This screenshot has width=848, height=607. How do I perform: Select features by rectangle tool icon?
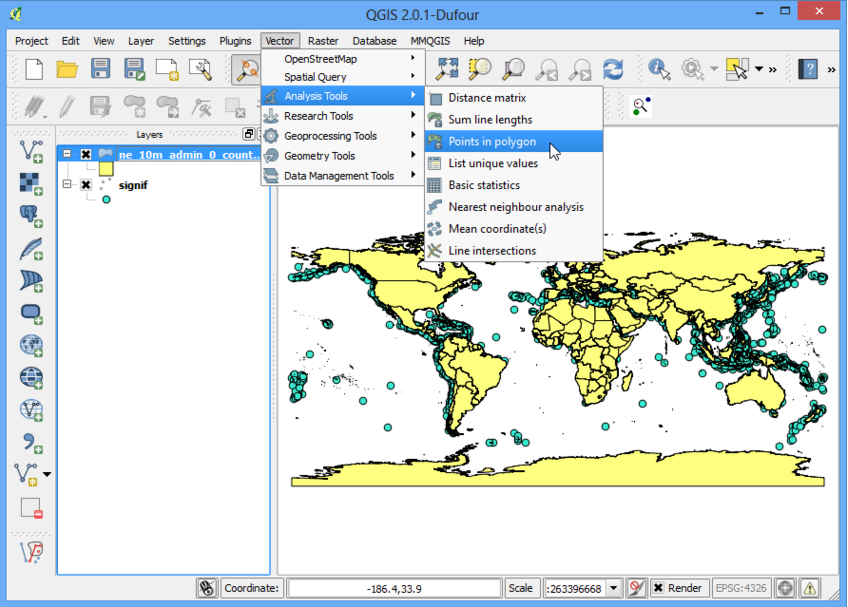pos(737,69)
